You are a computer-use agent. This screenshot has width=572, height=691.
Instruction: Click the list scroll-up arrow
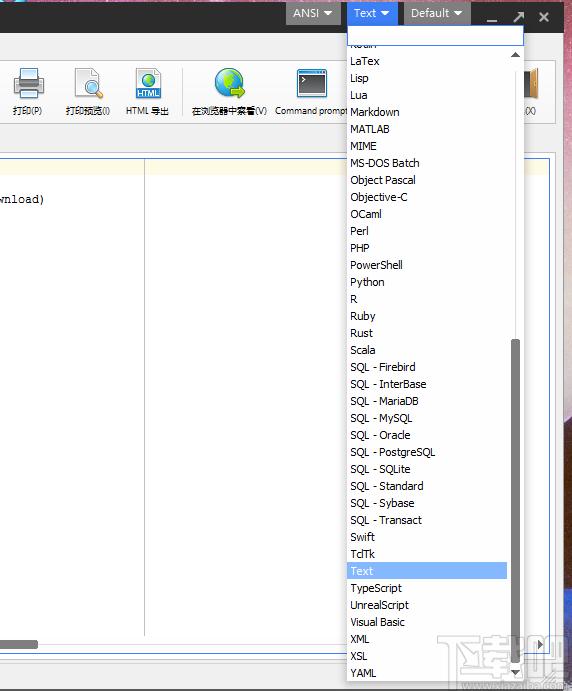pos(515,55)
